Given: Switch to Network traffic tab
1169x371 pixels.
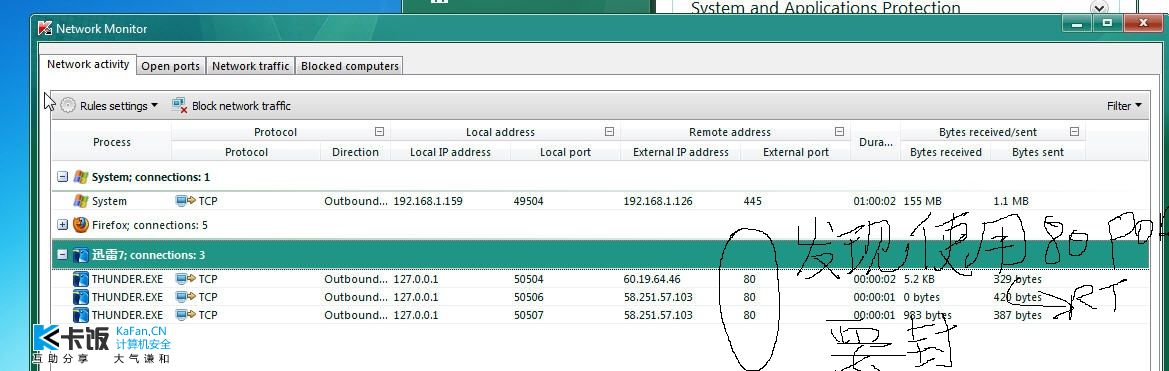Looking at the screenshot, I should pos(250,66).
